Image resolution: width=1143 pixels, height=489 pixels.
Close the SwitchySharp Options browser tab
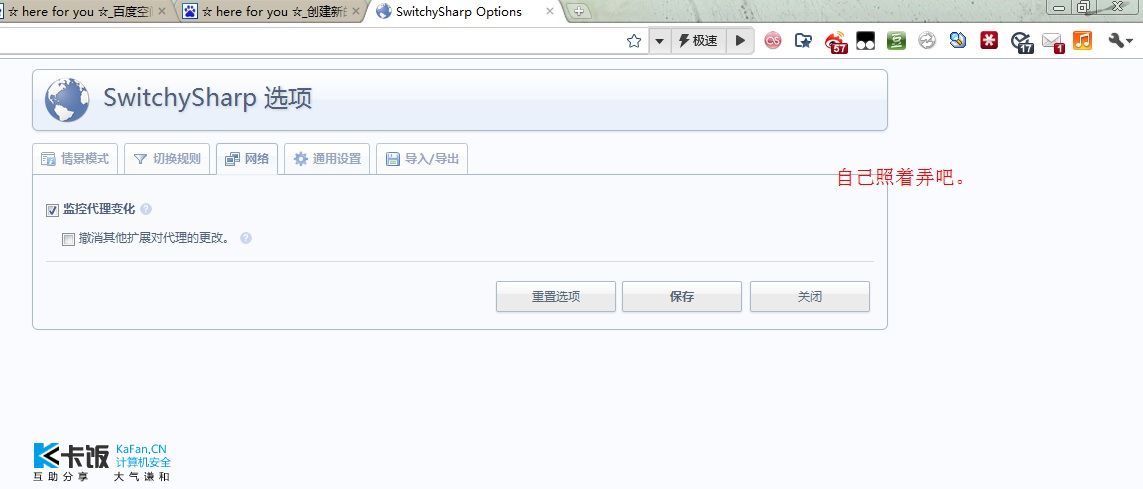550,12
